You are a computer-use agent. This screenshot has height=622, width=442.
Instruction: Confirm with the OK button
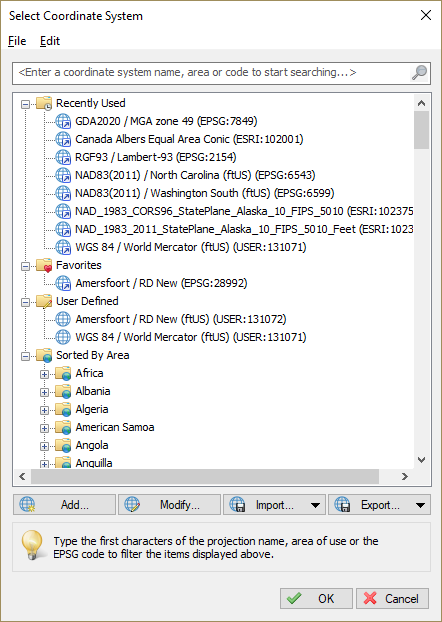click(316, 598)
